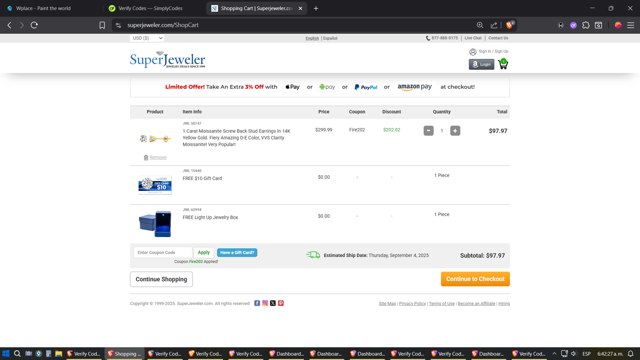Open File Explorer from the taskbar
The width and height of the screenshot is (640, 360).
[x=59, y=353]
